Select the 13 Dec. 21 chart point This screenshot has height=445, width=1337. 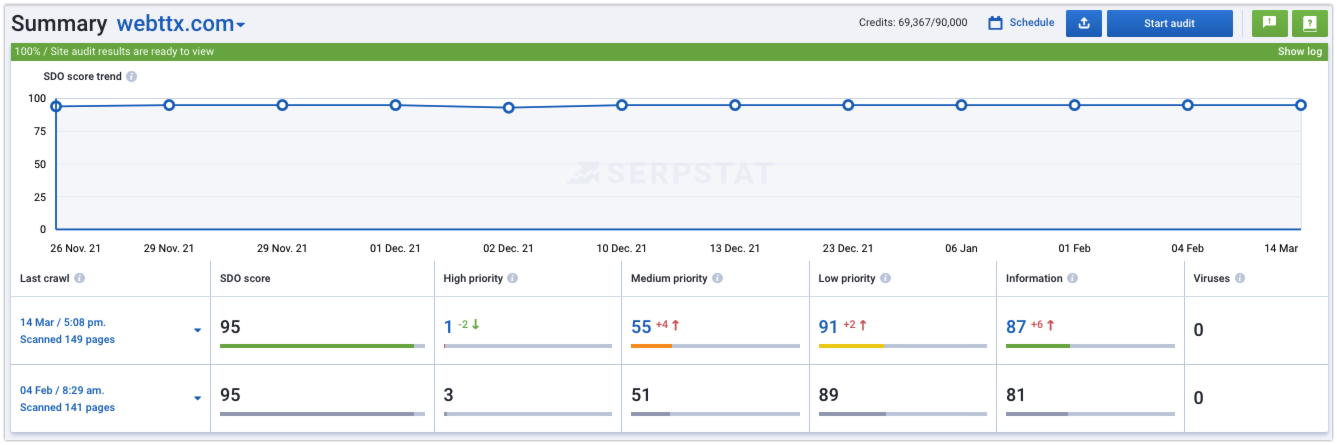[735, 104]
